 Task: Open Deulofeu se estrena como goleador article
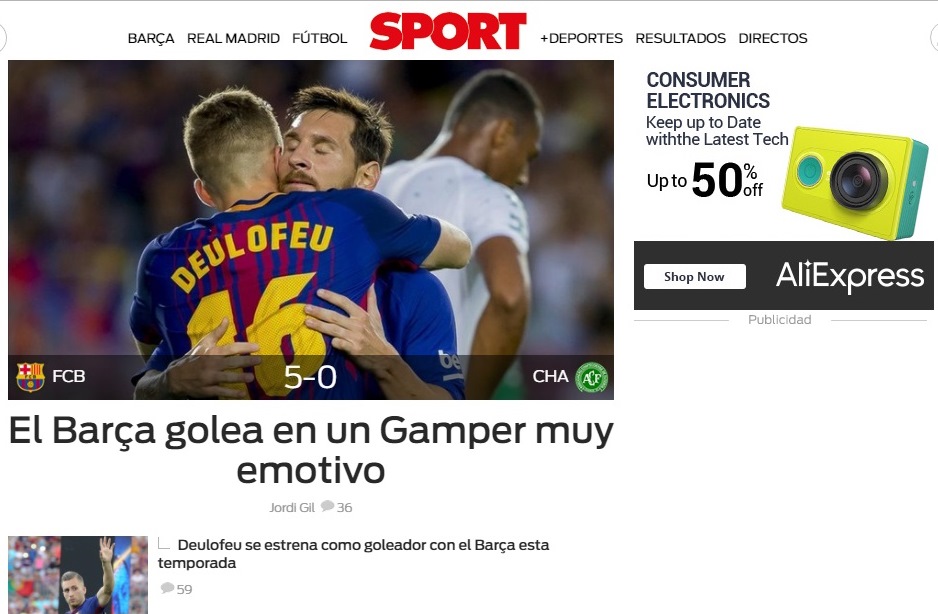[354, 554]
